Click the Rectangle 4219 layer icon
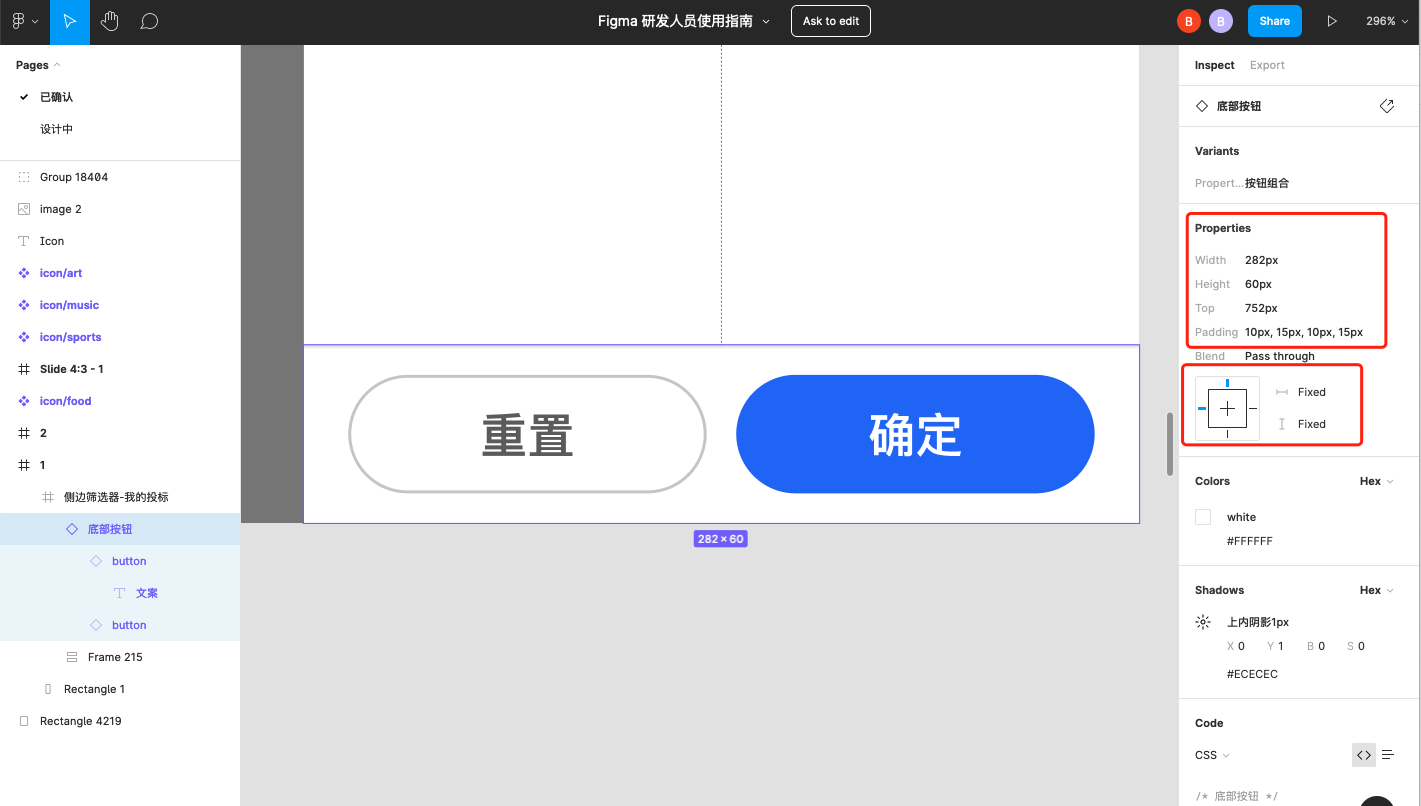This screenshot has width=1421, height=806. [24, 721]
